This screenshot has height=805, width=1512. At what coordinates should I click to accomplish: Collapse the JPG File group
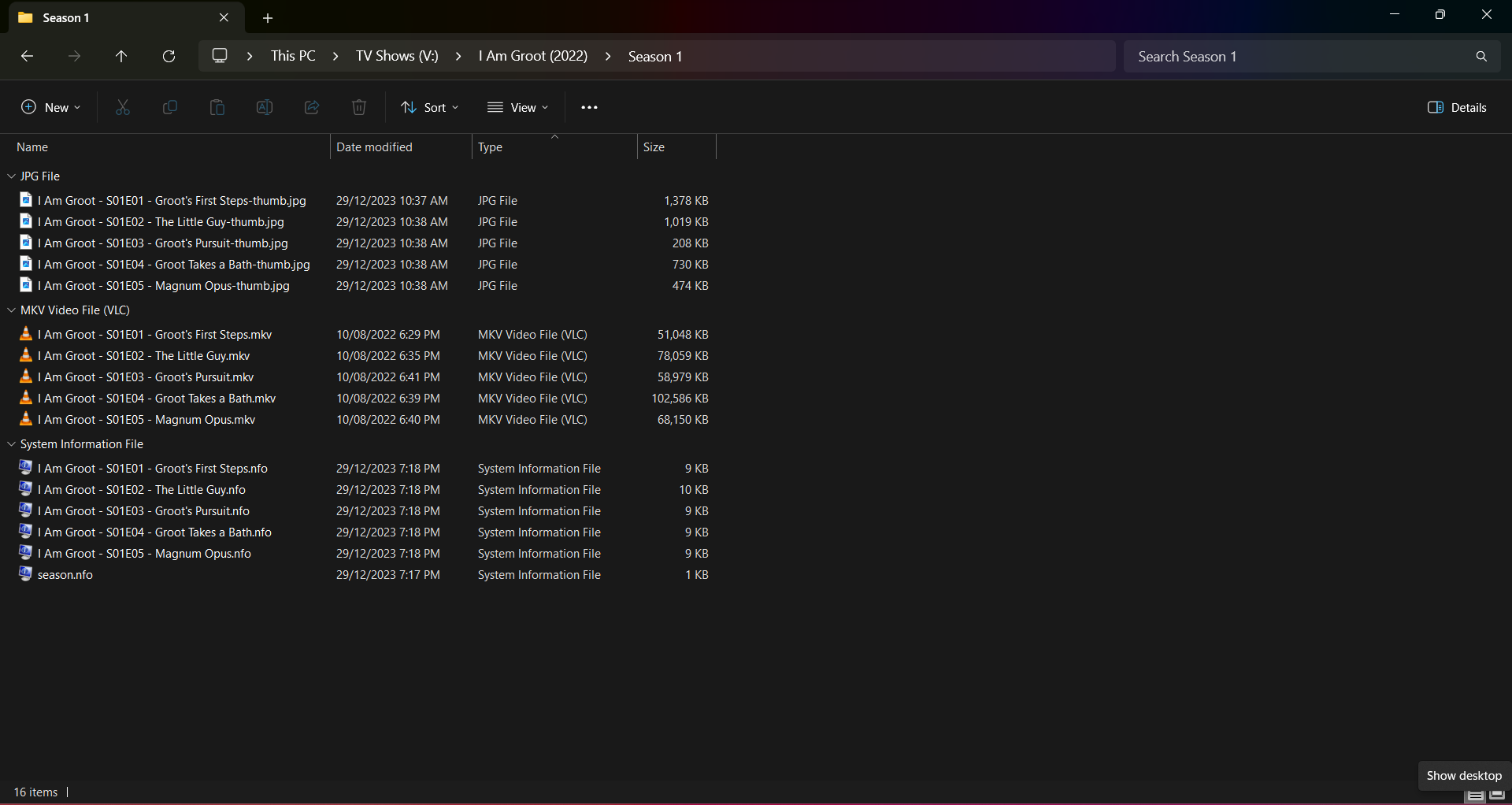[11, 176]
